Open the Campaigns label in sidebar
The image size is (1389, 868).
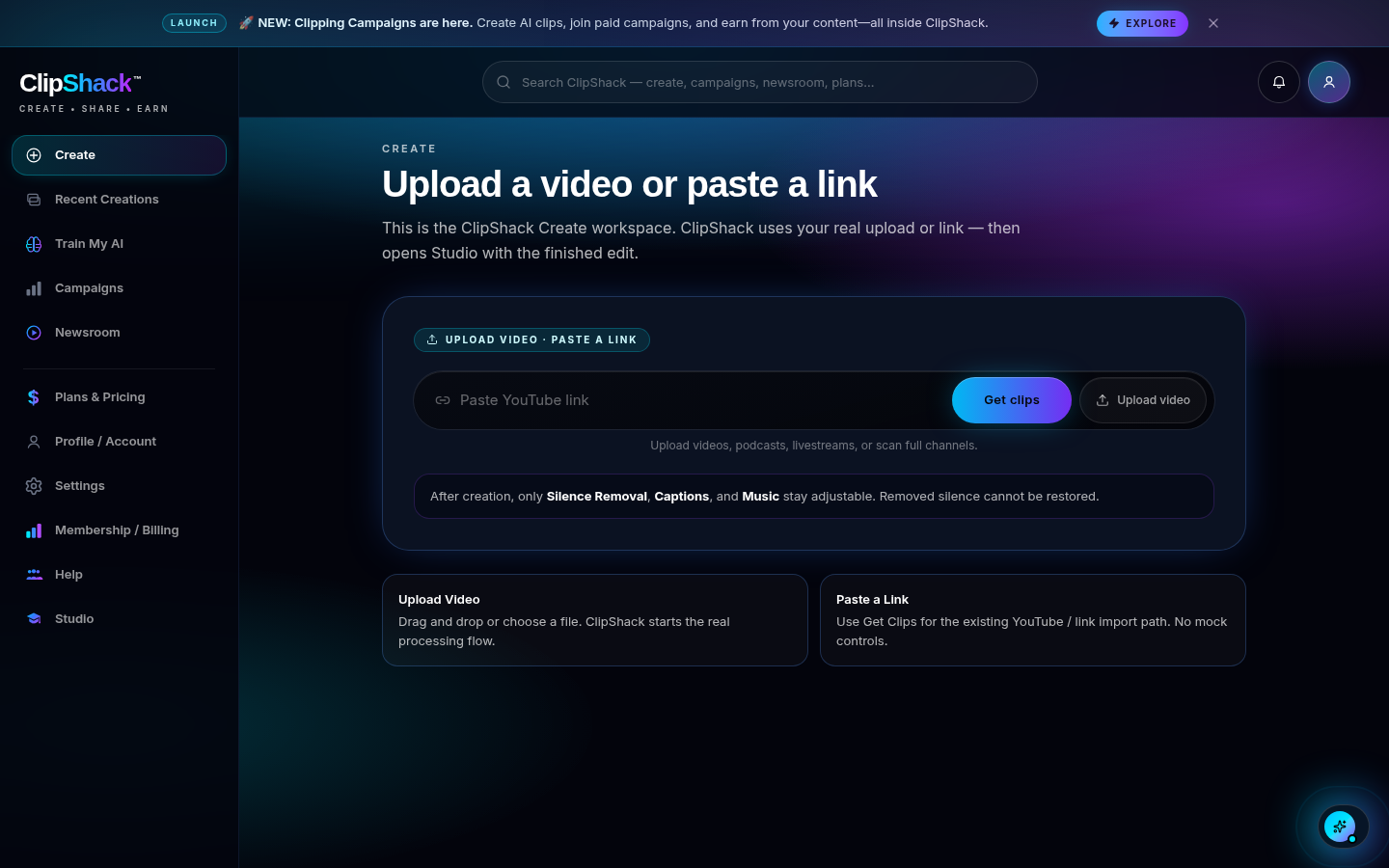pyautogui.click(x=89, y=288)
